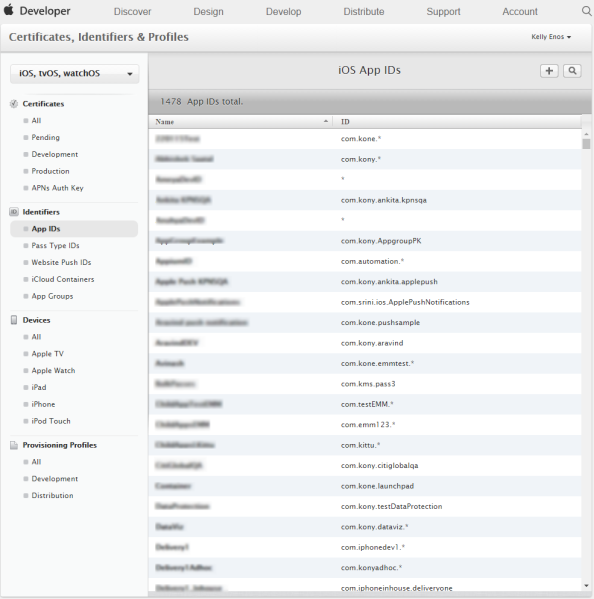Click the Apple logo icon
This screenshot has height=599, width=594.
tap(8, 10)
